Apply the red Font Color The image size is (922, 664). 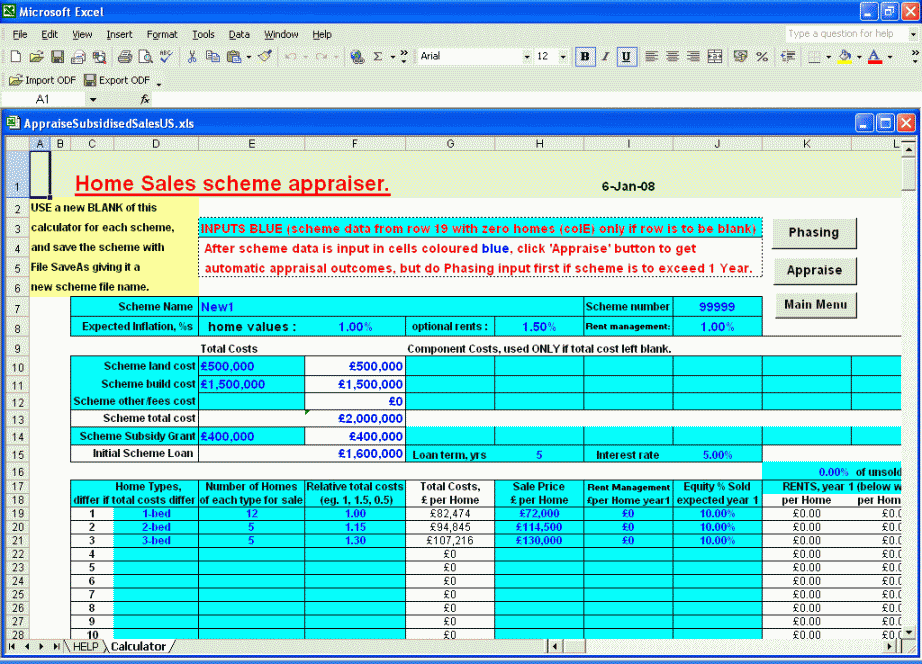pyautogui.click(x=875, y=56)
